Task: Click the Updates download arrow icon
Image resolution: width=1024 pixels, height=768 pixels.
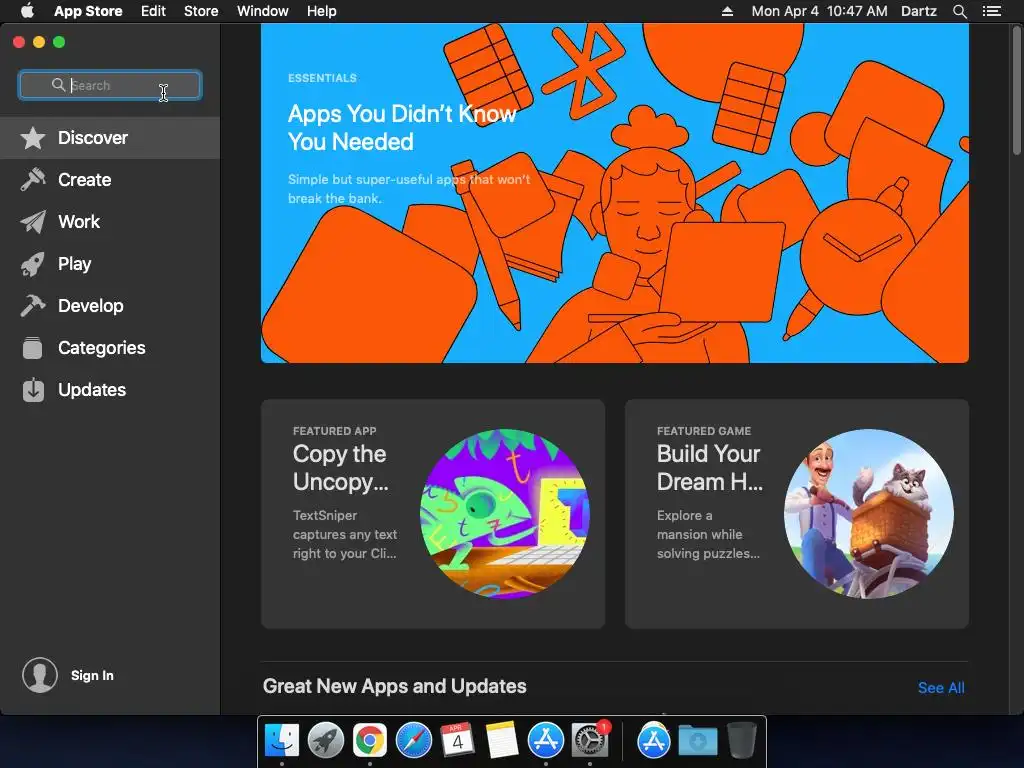Action: pos(33,390)
